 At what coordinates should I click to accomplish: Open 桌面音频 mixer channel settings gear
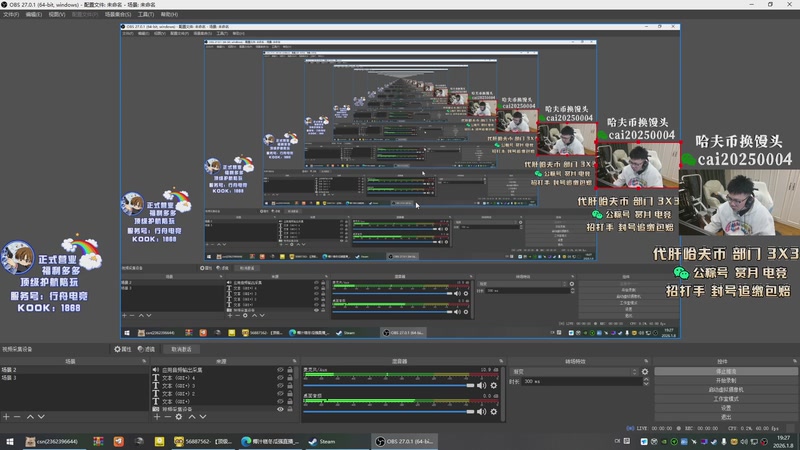(x=494, y=411)
